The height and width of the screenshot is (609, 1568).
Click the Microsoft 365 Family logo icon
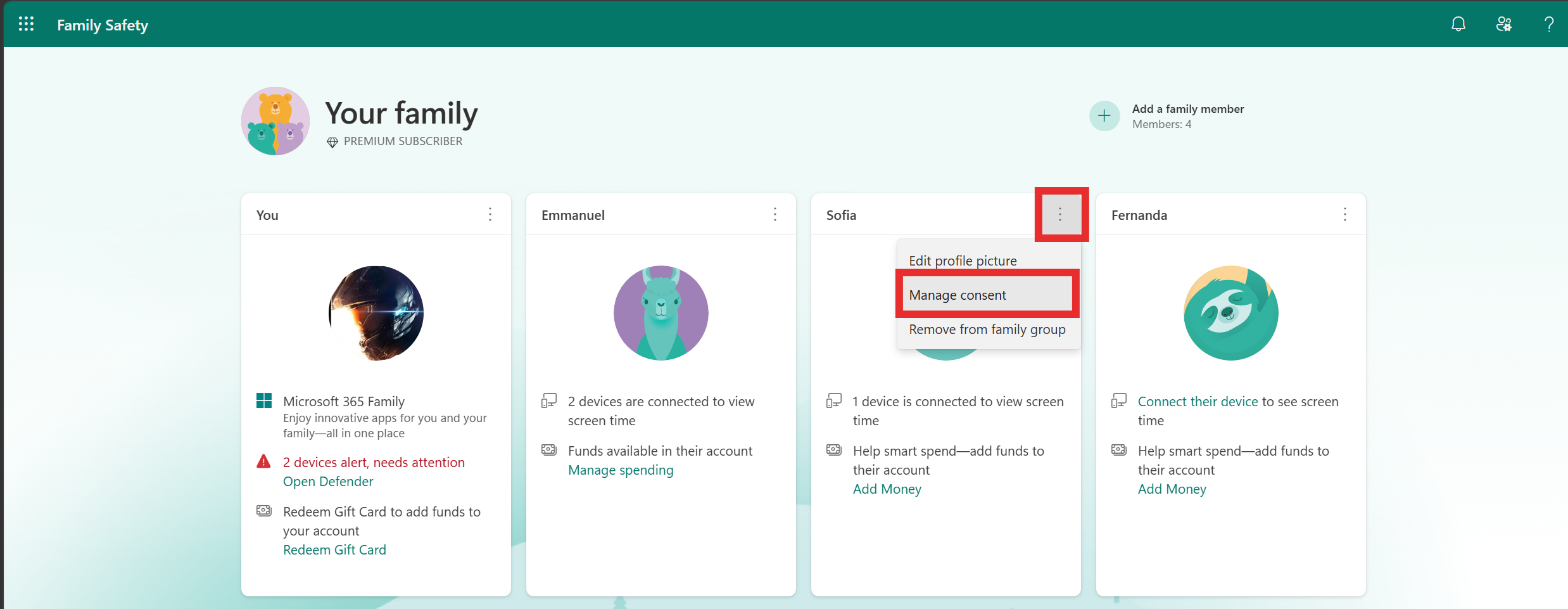(263, 401)
